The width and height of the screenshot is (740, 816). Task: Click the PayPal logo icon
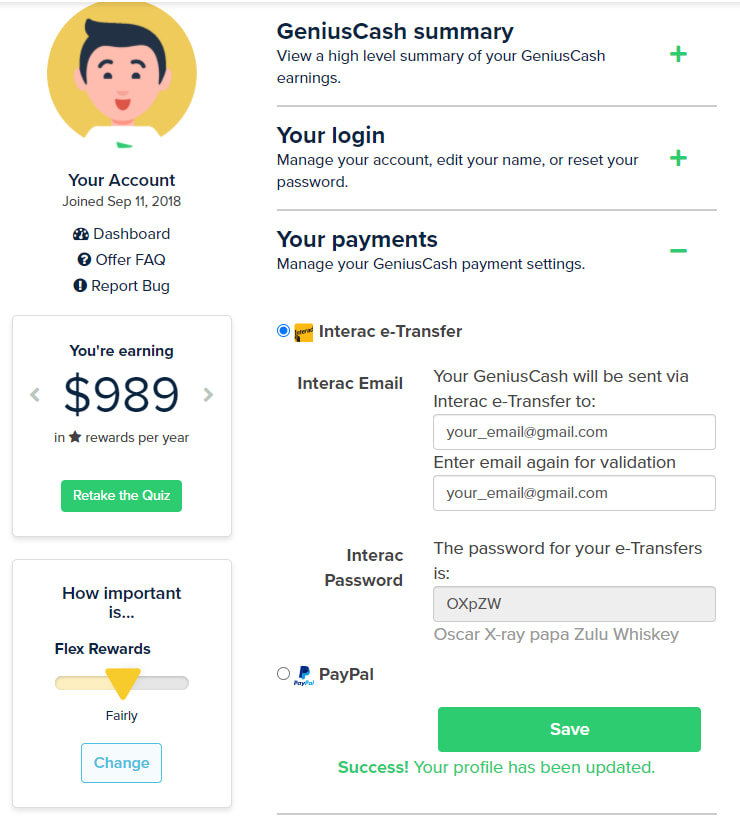click(304, 675)
